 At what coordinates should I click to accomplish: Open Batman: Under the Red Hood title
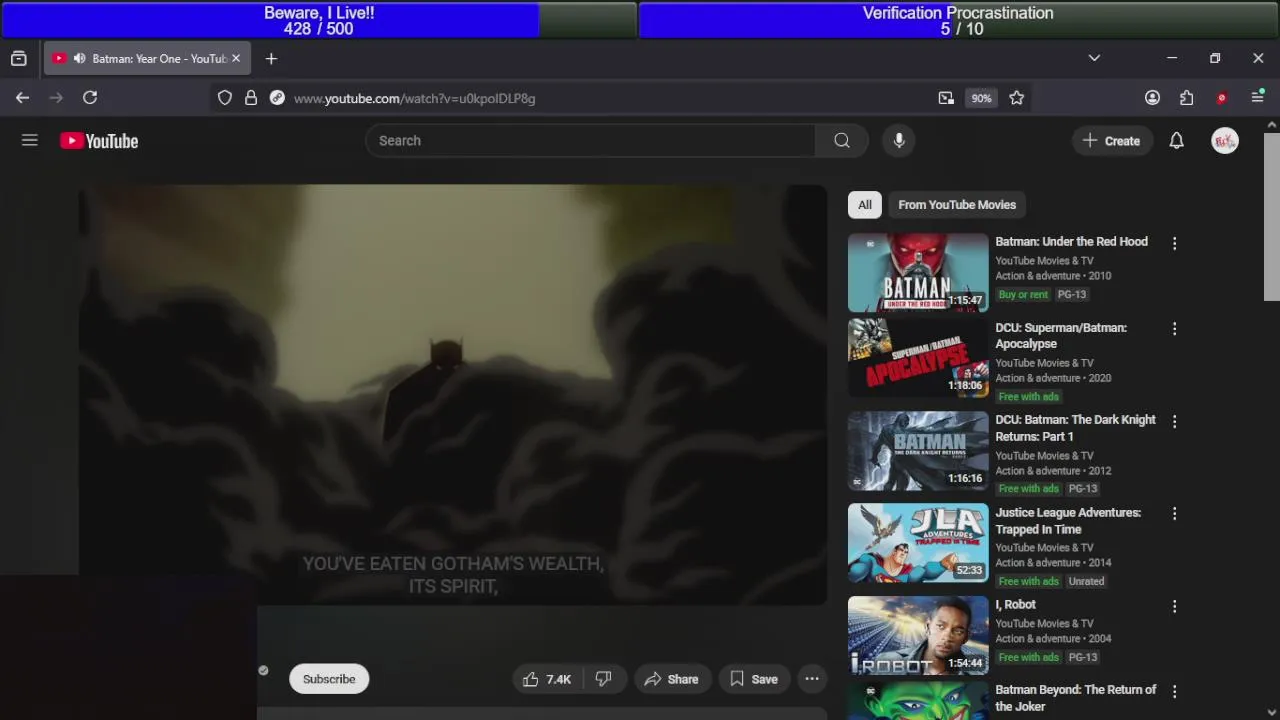[x=1071, y=242]
